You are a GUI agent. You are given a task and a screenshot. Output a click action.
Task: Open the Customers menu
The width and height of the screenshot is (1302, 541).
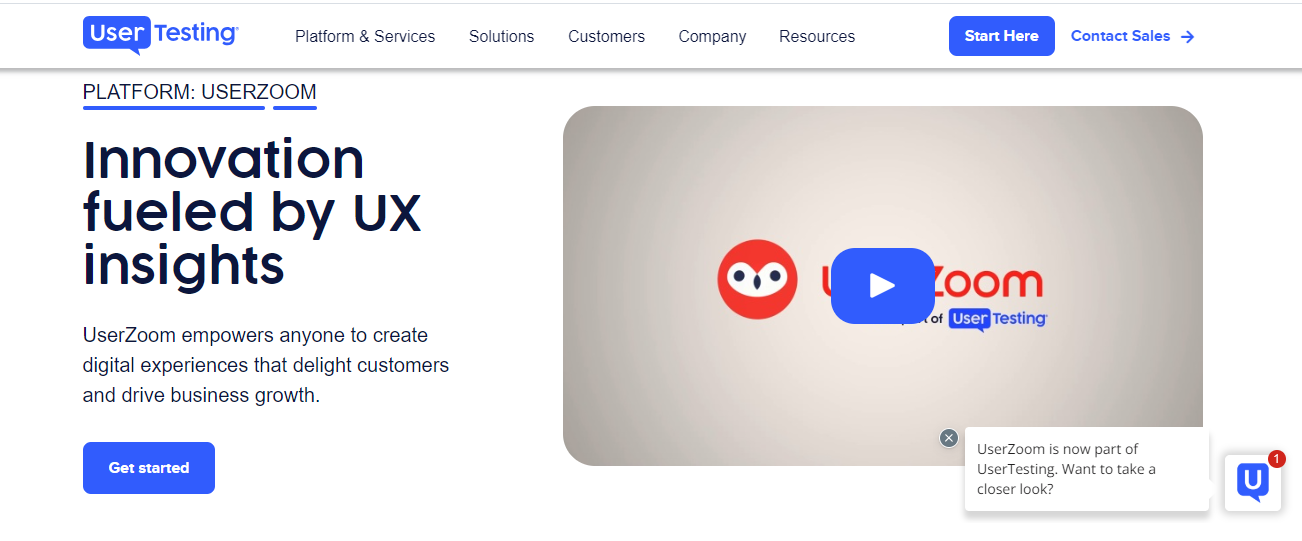(607, 36)
